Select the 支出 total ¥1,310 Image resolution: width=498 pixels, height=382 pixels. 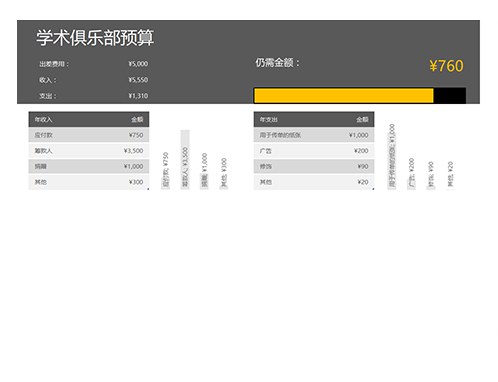point(138,96)
